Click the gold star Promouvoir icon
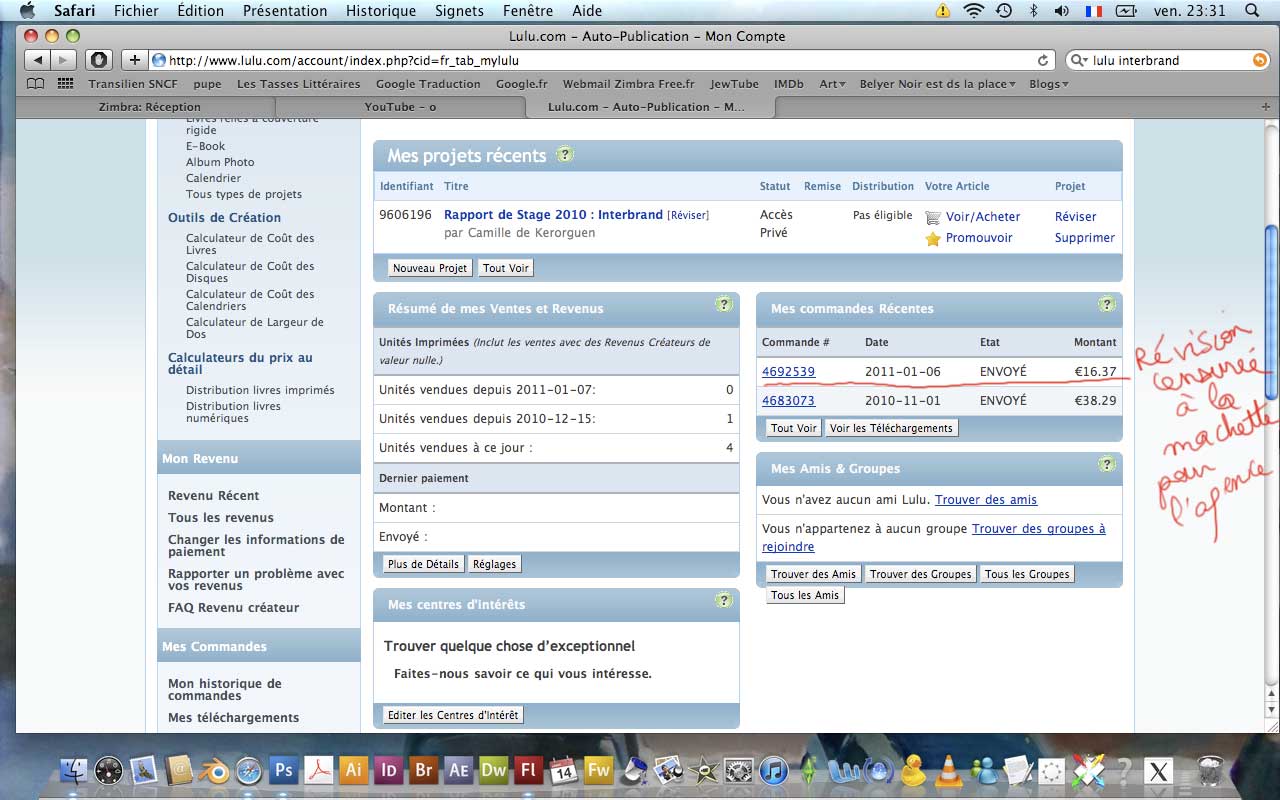Image resolution: width=1280 pixels, height=800 pixels. (933, 239)
